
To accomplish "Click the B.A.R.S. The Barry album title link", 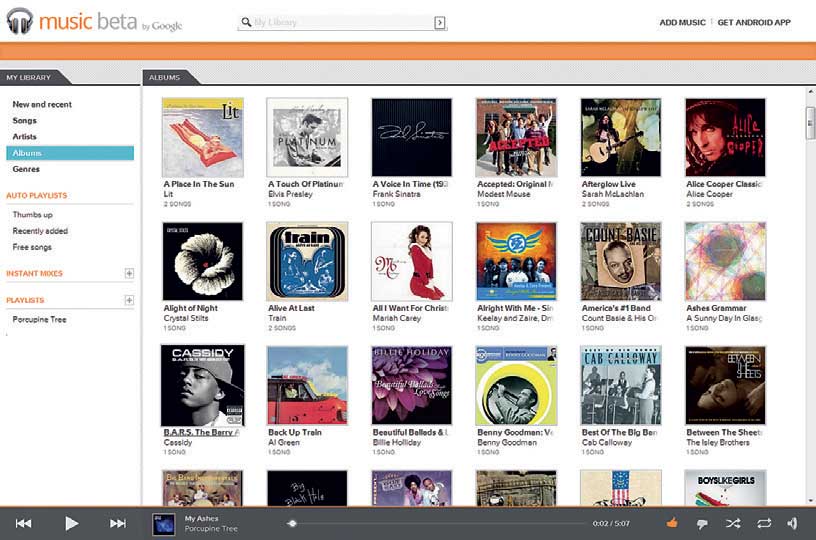I will tap(201, 432).
